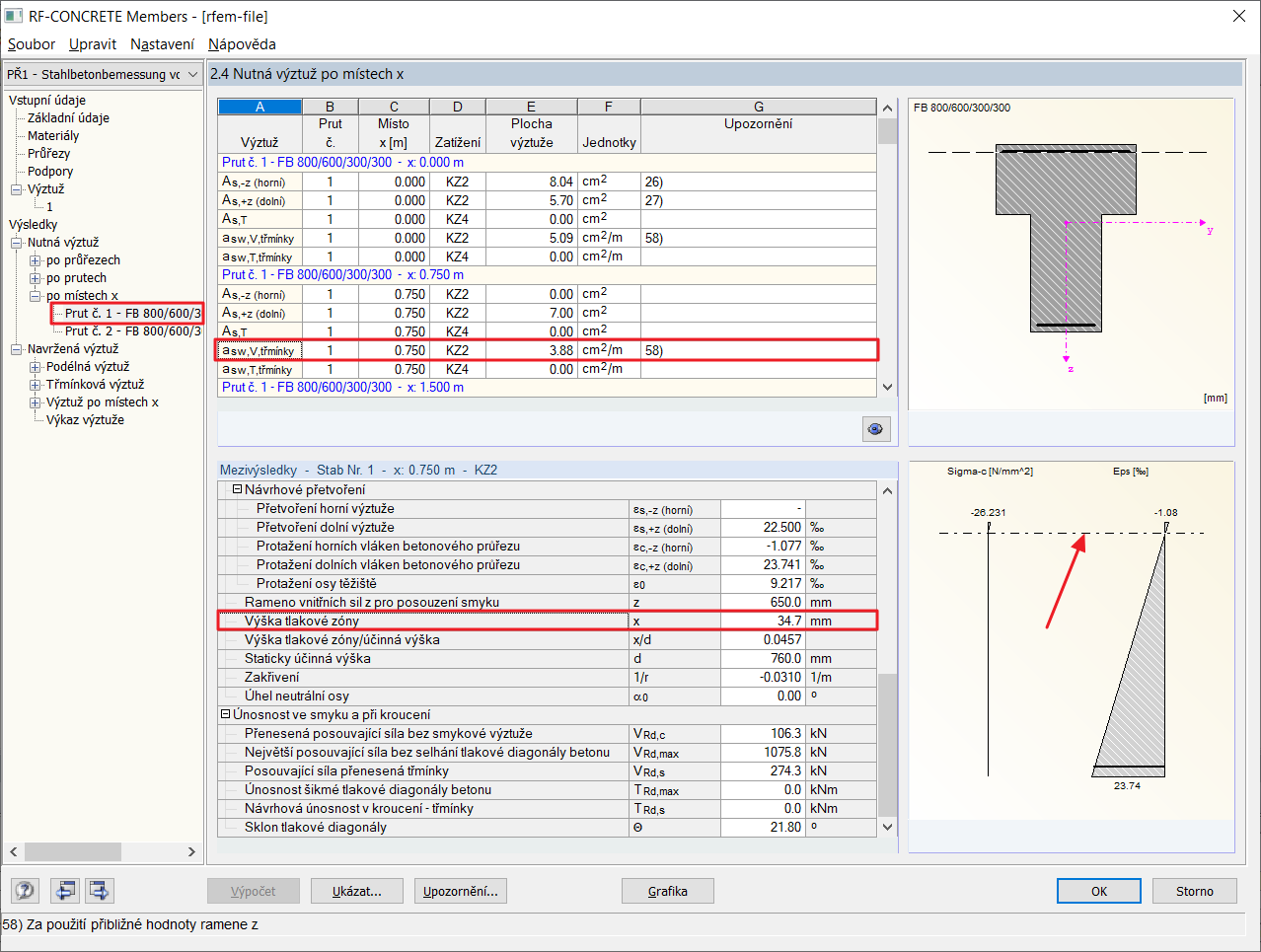1261x952 pixels.
Task: Open the Soubor menu
Action: [x=32, y=44]
